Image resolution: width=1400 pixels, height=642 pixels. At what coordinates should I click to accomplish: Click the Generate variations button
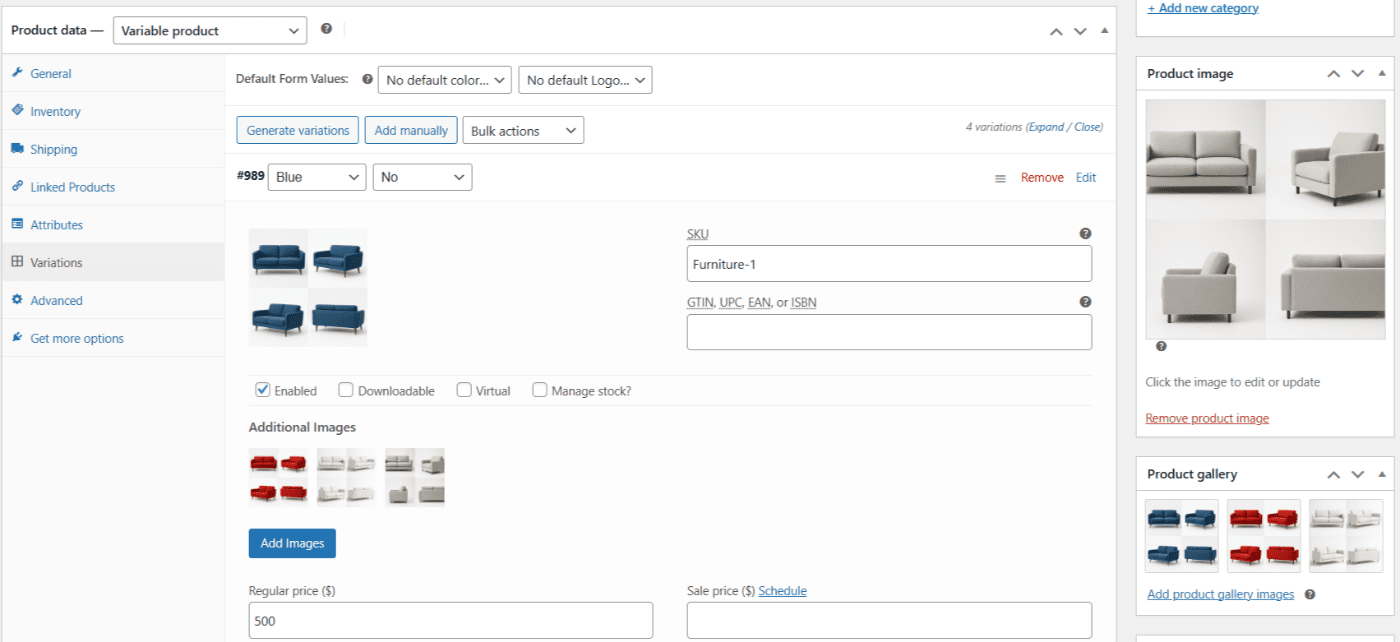(x=297, y=131)
